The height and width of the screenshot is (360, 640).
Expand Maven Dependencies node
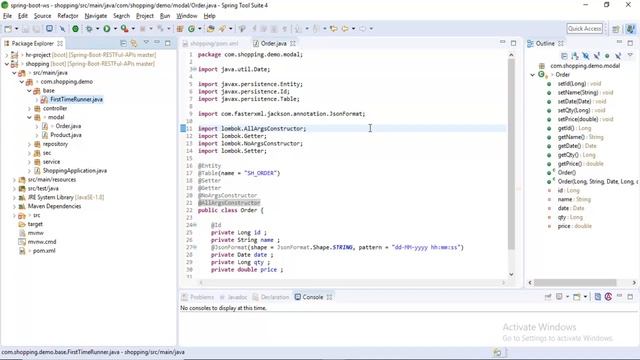[14, 206]
